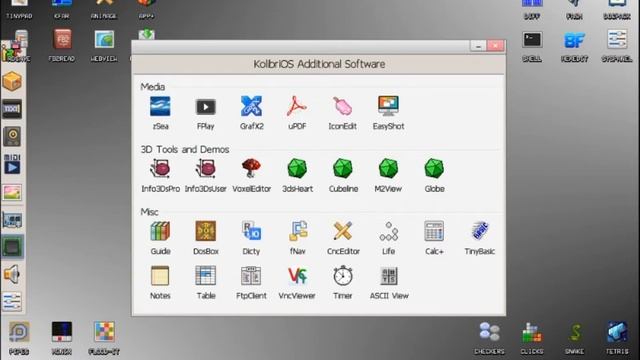Start the EasyShot screenshot tool
This screenshot has height=360, width=640.
(388, 107)
